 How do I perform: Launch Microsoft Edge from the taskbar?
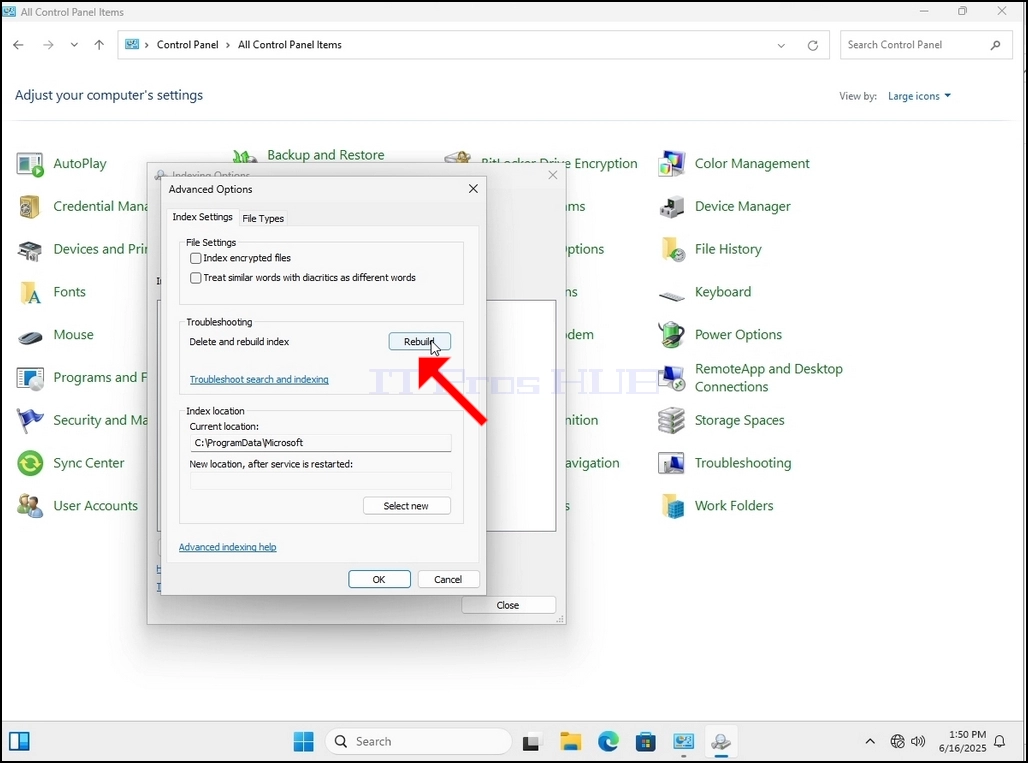608,741
